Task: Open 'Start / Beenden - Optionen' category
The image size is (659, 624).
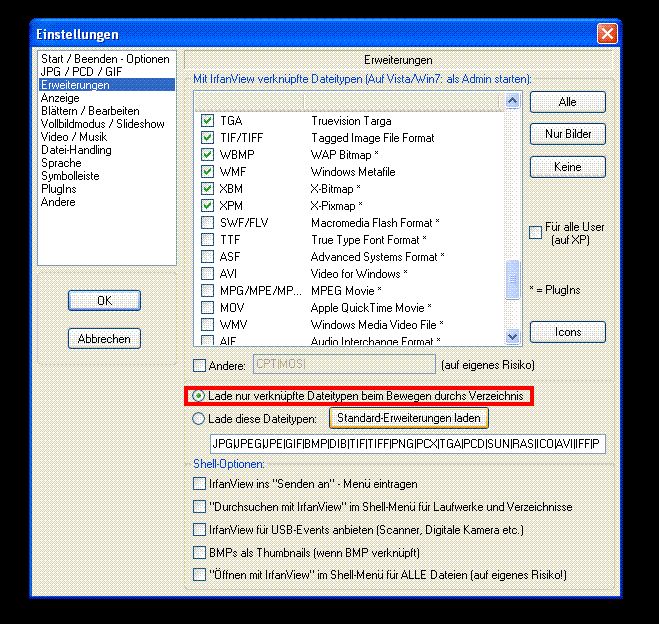Action: pos(105,59)
